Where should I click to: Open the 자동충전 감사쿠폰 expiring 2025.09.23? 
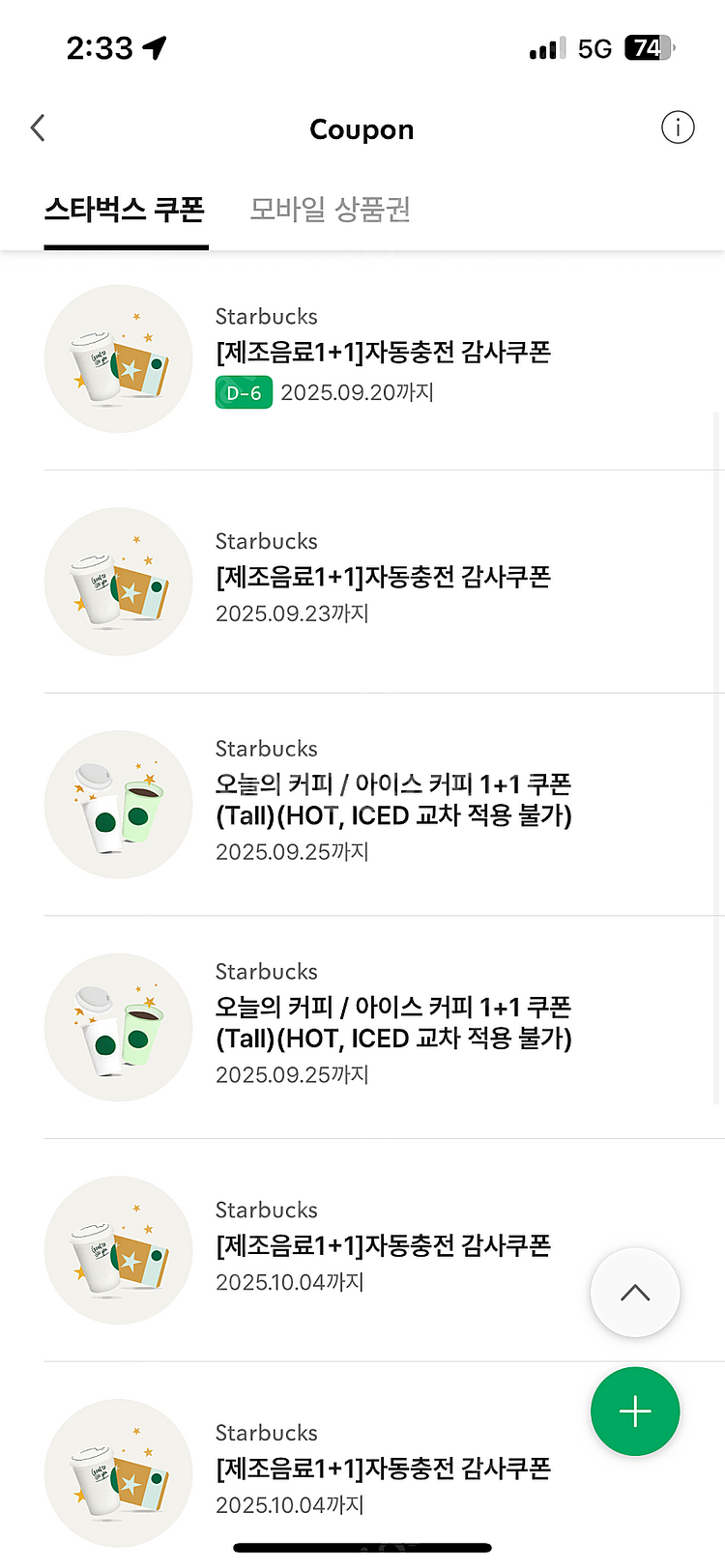coord(383,577)
